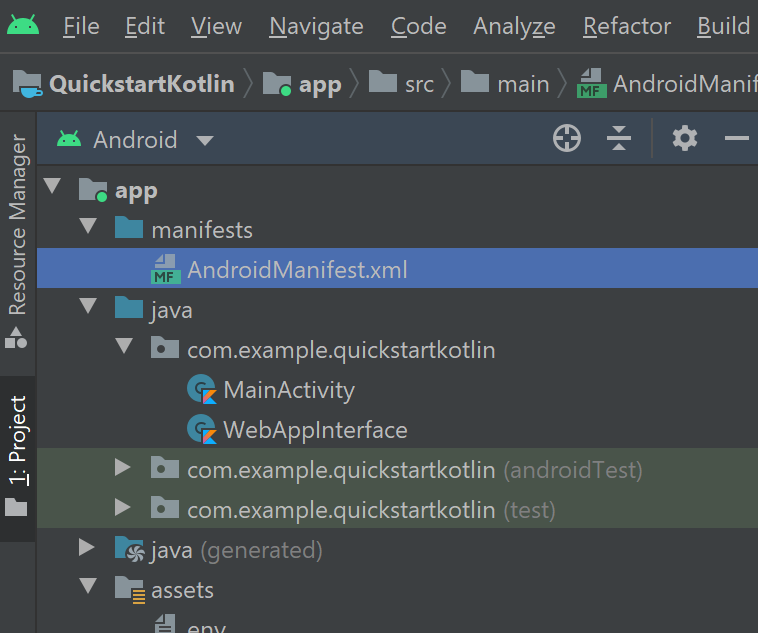Open the Android project view dropdown
The width and height of the screenshot is (758, 633).
click(x=135, y=140)
